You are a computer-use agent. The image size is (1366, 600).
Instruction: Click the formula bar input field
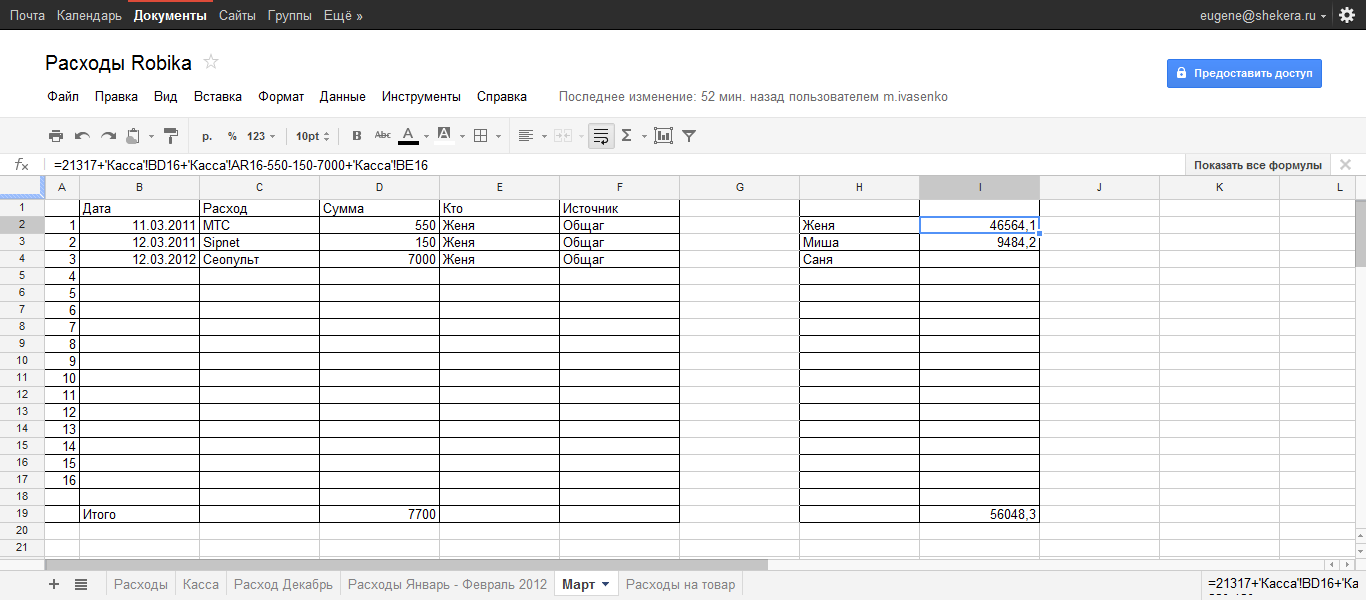click(600, 165)
